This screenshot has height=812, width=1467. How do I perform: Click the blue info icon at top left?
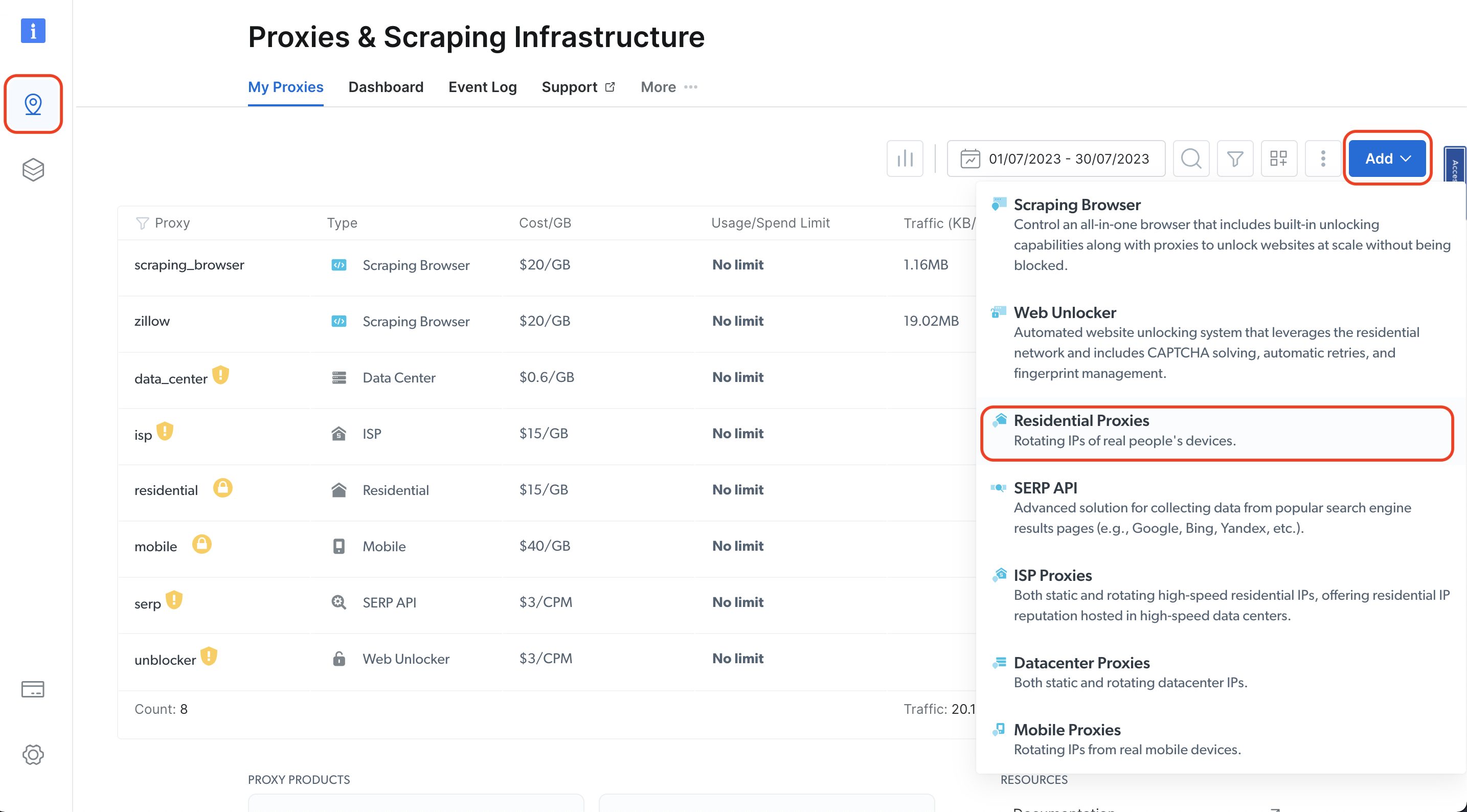point(33,31)
